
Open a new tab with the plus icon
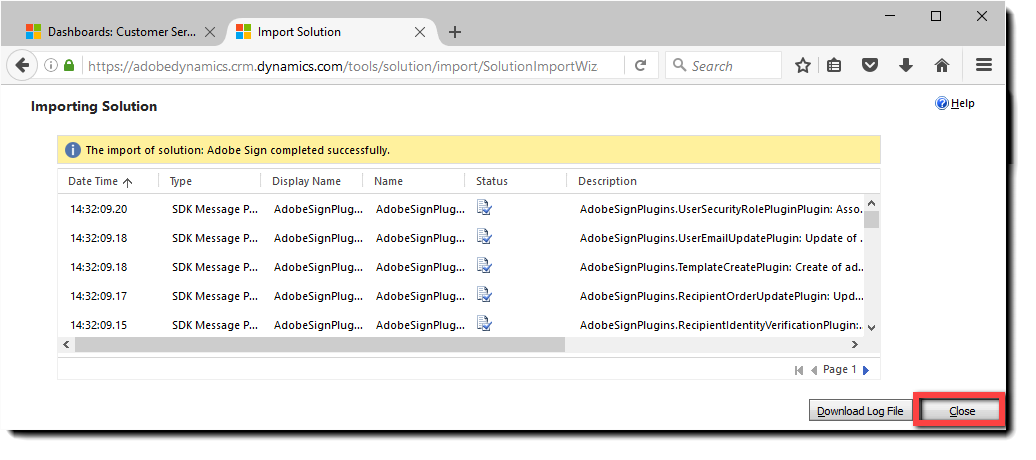tap(455, 32)
